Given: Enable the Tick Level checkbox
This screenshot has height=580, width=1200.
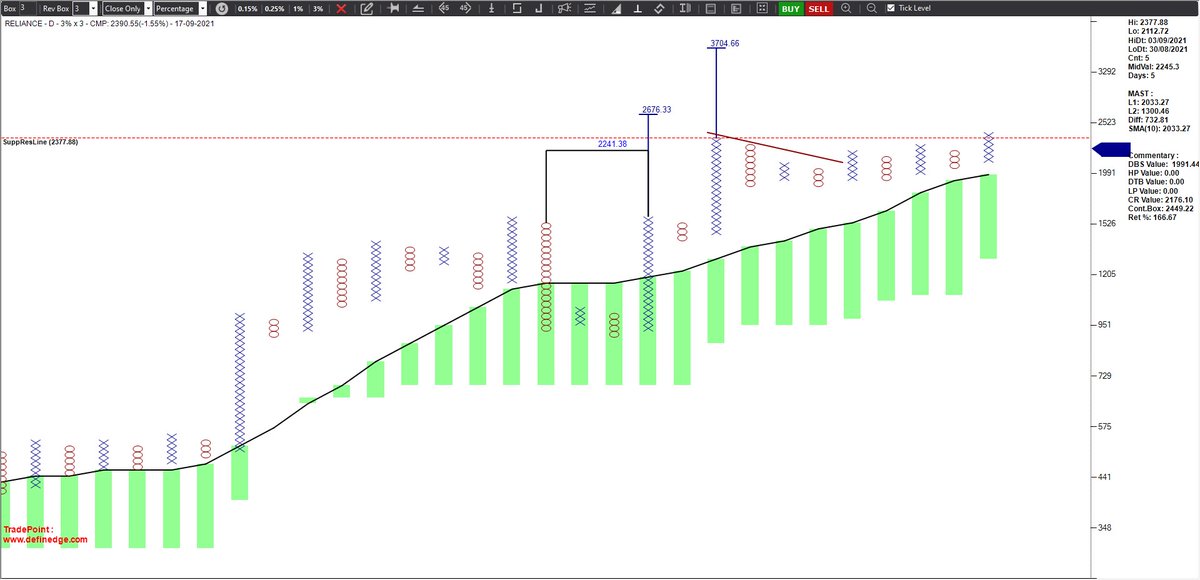Looking at the screenshot, I should coord(891,9).
